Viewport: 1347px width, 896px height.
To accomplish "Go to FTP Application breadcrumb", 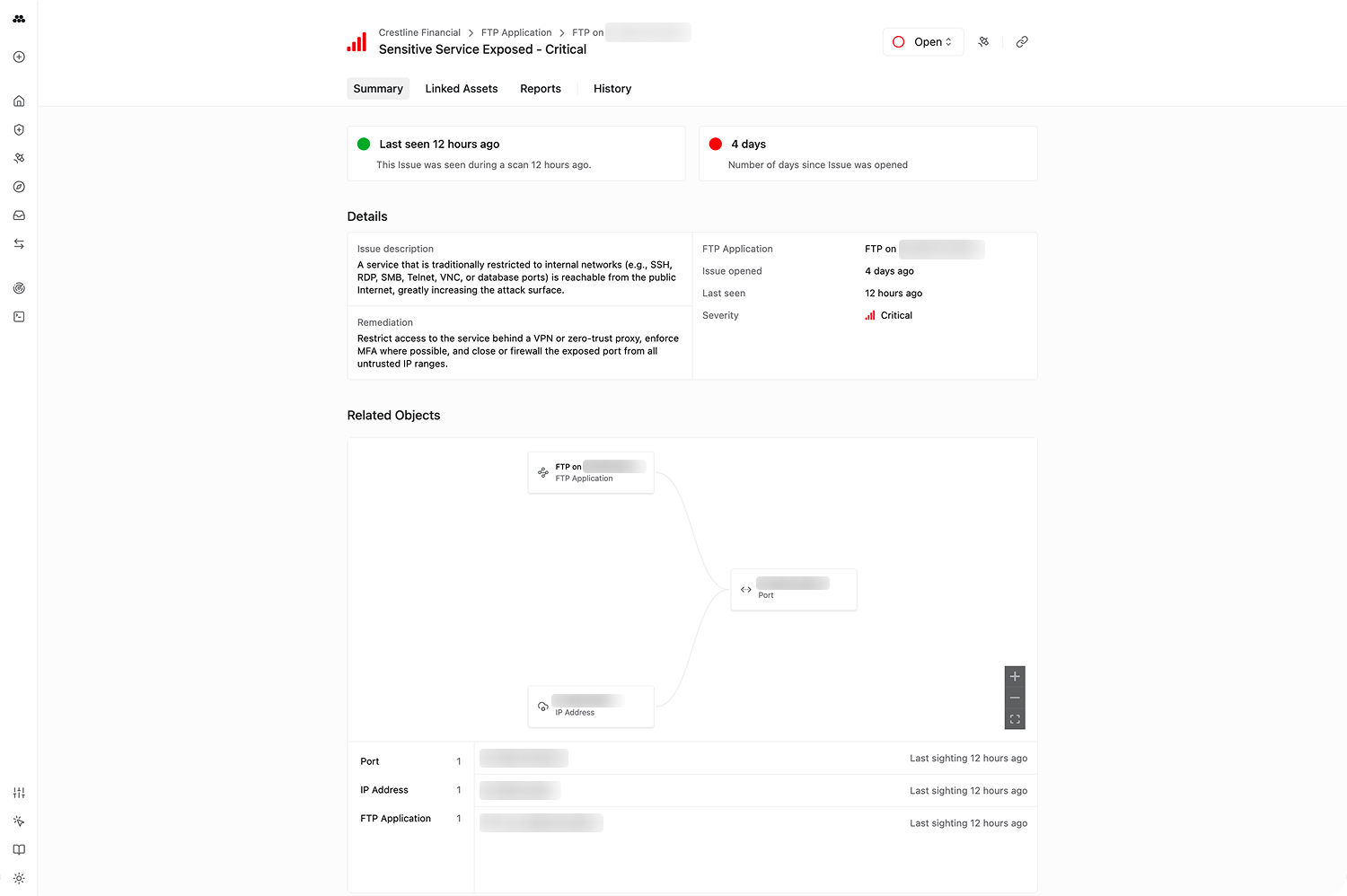I will pyautogui.click(x=516, y=32).
